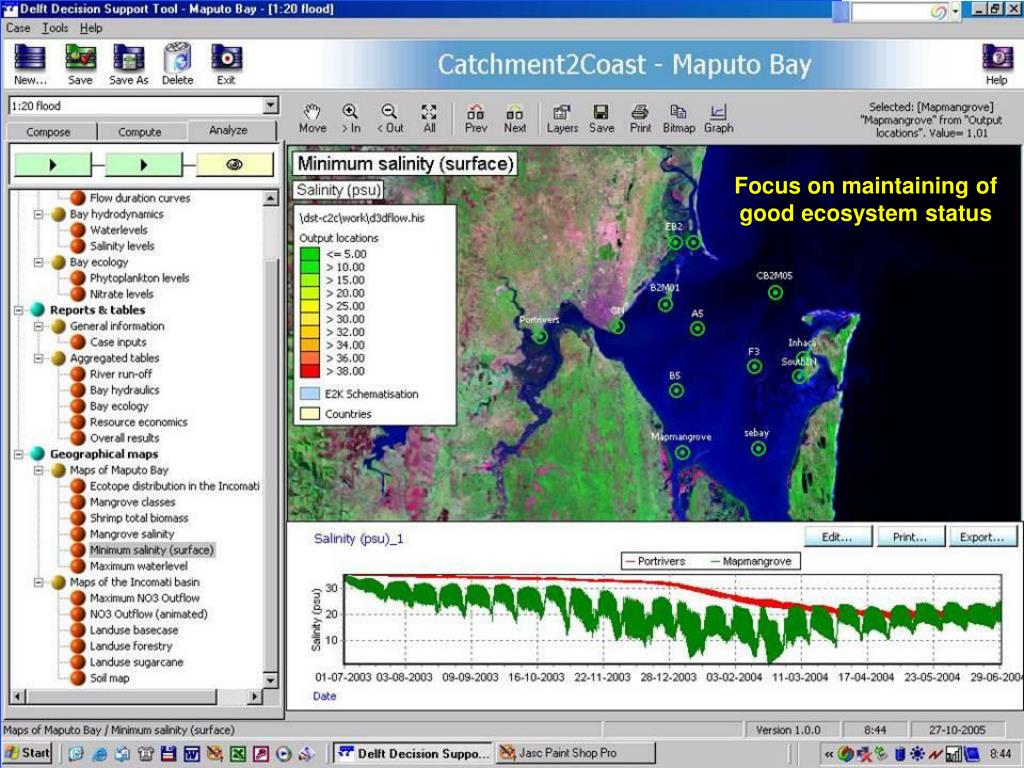The height and width of the screenshot is (768, 1024).
Task: Open the map Layers tool
Action: click(x=562, y=119)
